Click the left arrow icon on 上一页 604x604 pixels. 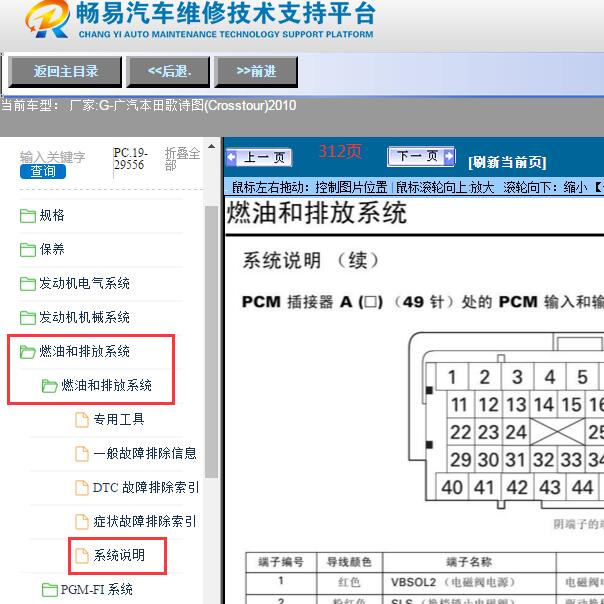click(232, 157)
